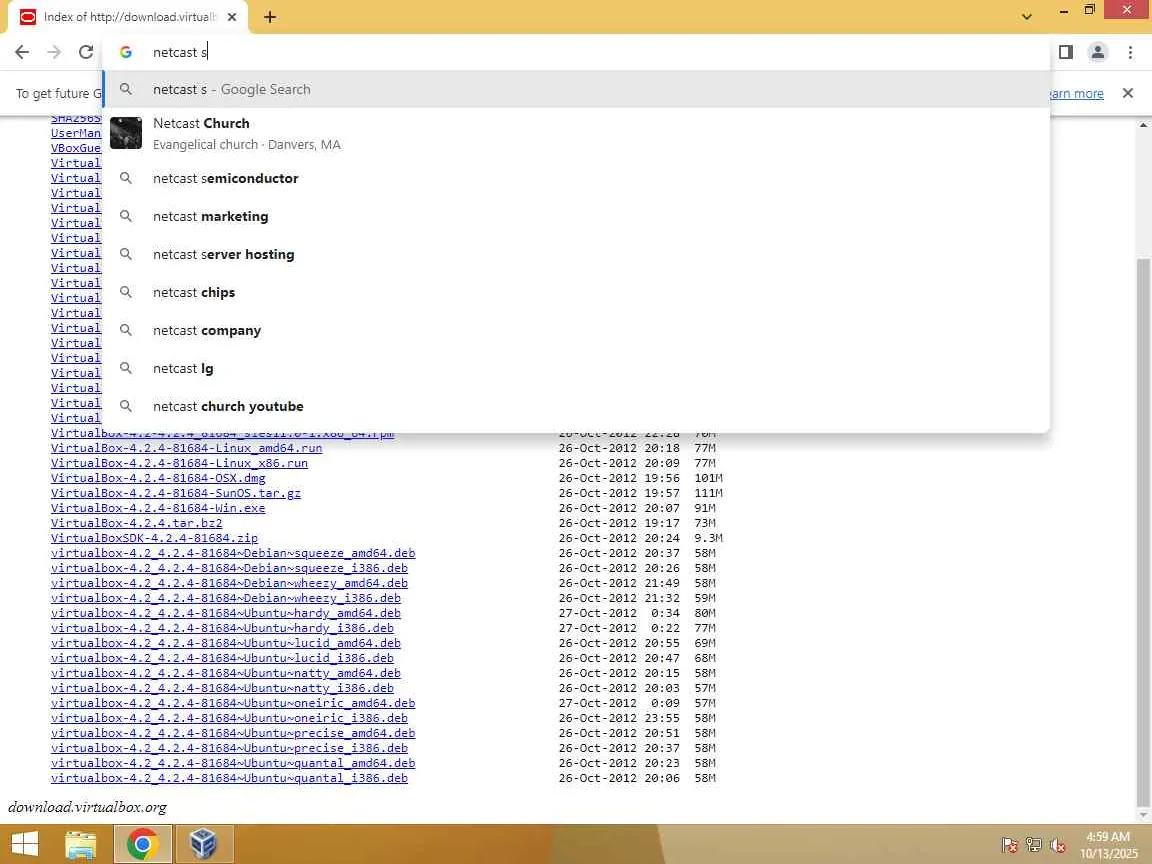Choose the Netcast Church suggestion
Screen dimensions: 1152x864
pos(576,134)
